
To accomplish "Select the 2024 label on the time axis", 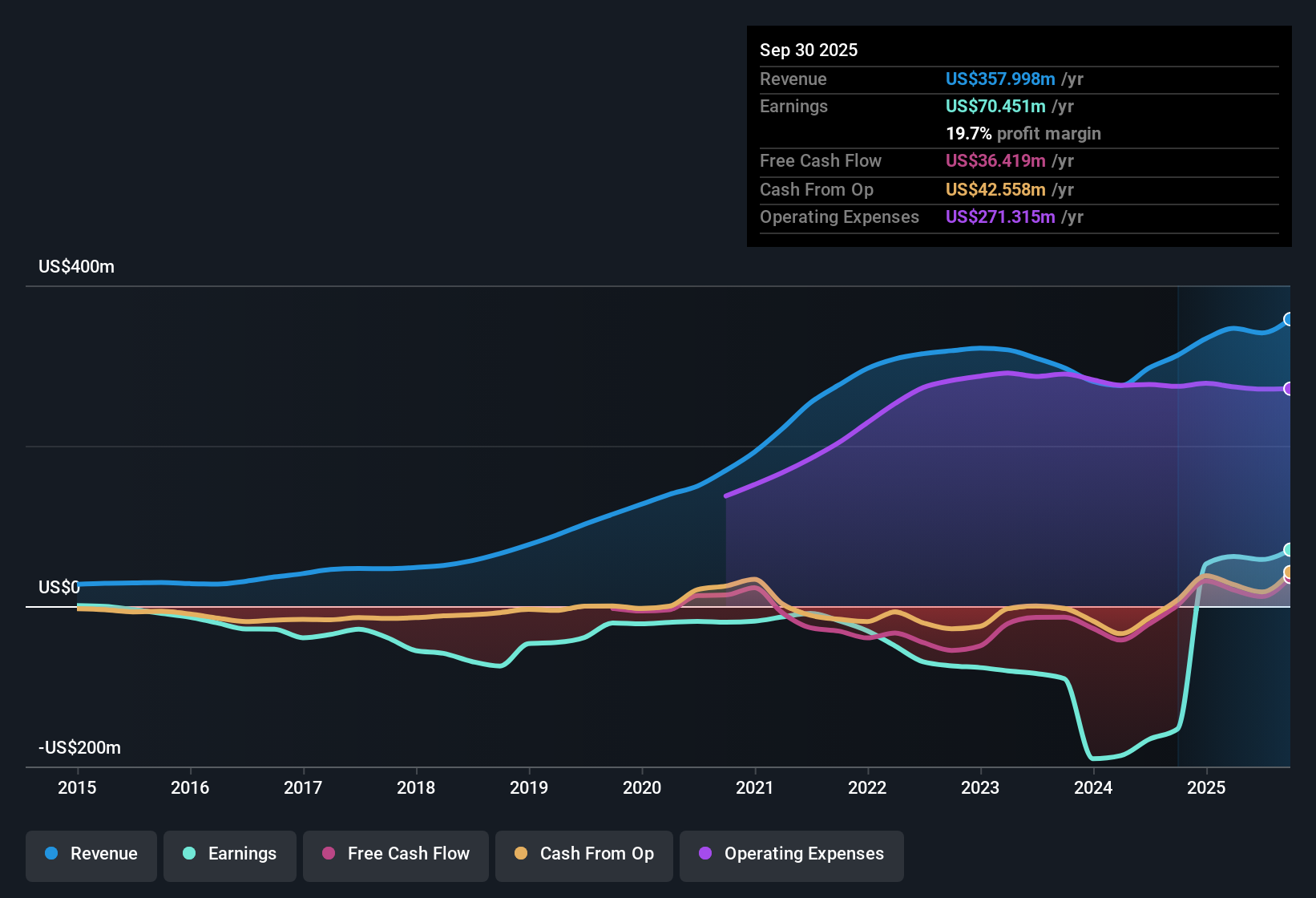I will 1093,788.
